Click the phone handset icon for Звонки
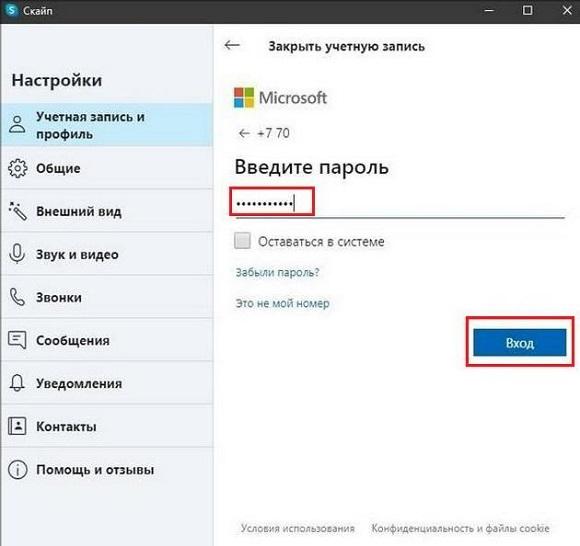The height and width of the screenshot is (546, 580). point(17,297)
